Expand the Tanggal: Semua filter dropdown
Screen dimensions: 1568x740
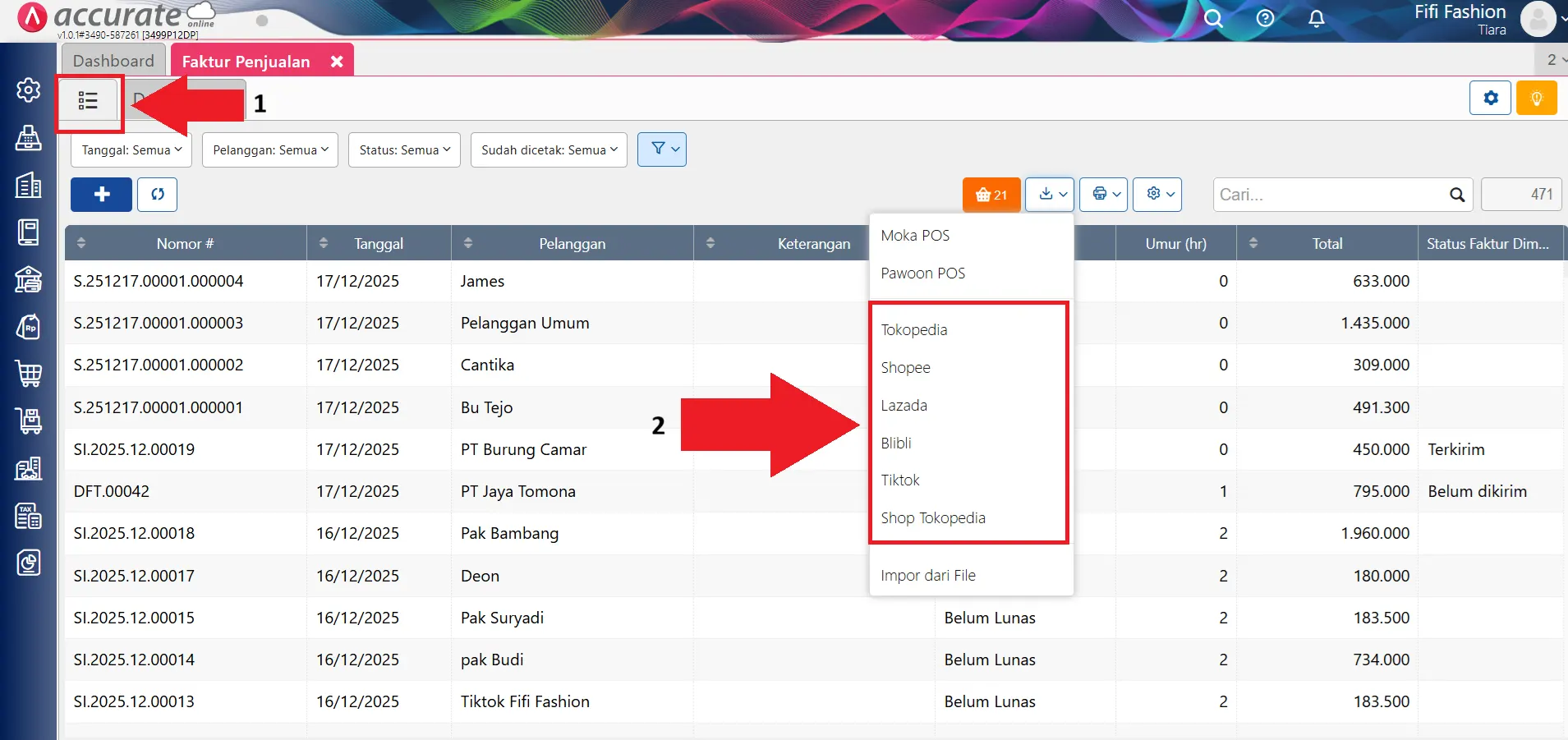[x=131, y=150]
